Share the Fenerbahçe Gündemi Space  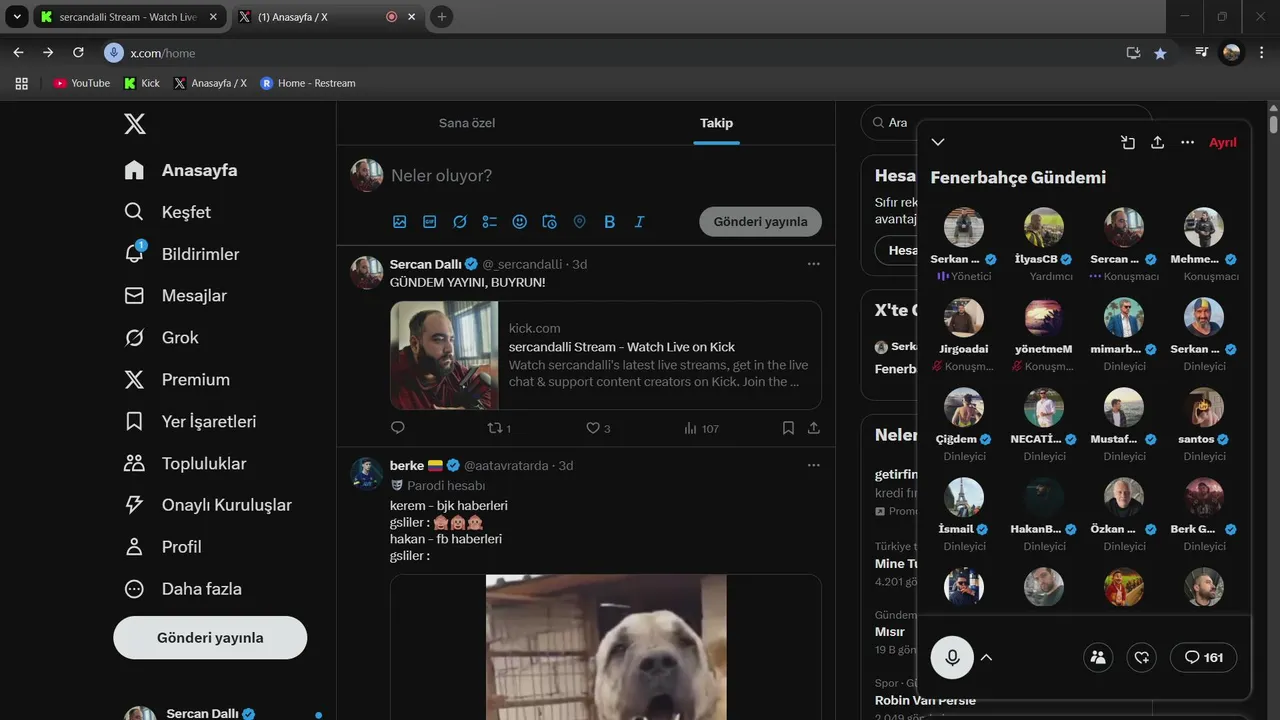coord(1157,142)
